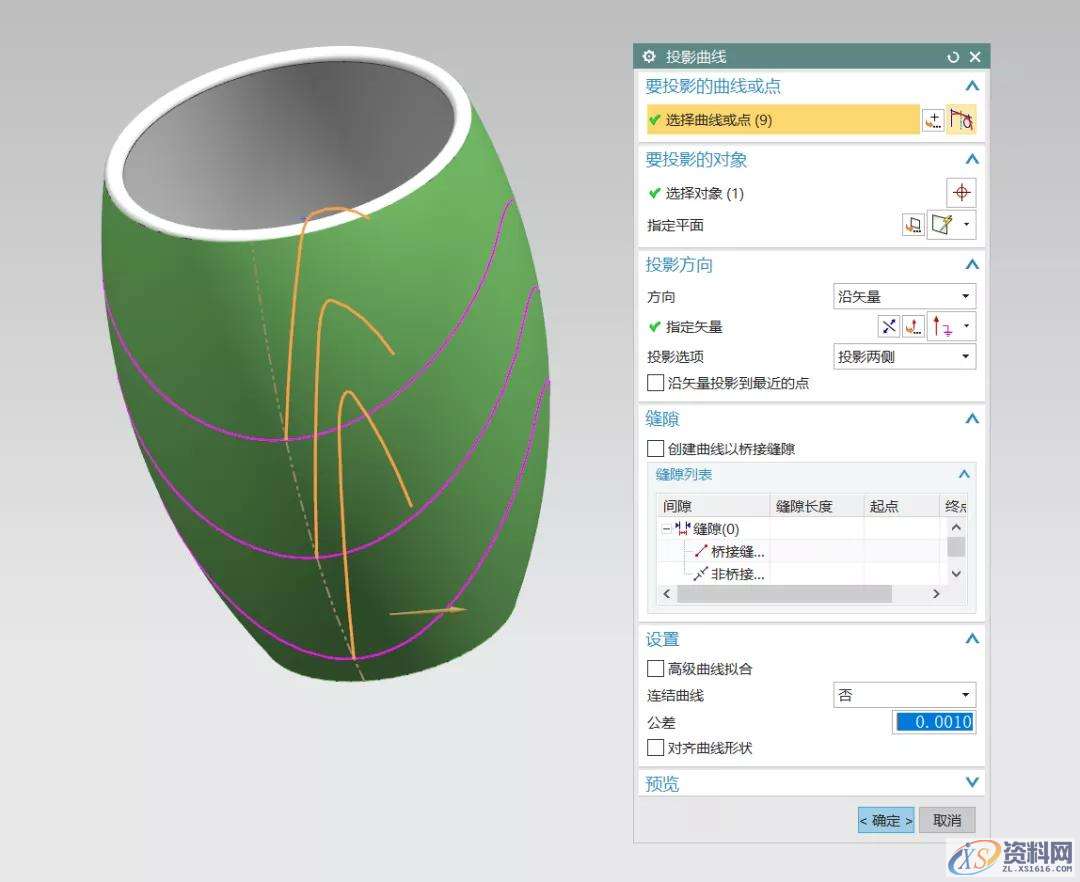The width and height of the screenshot is (1080, 882).
Task: Click the 确定 button
Action: [886, 820]
